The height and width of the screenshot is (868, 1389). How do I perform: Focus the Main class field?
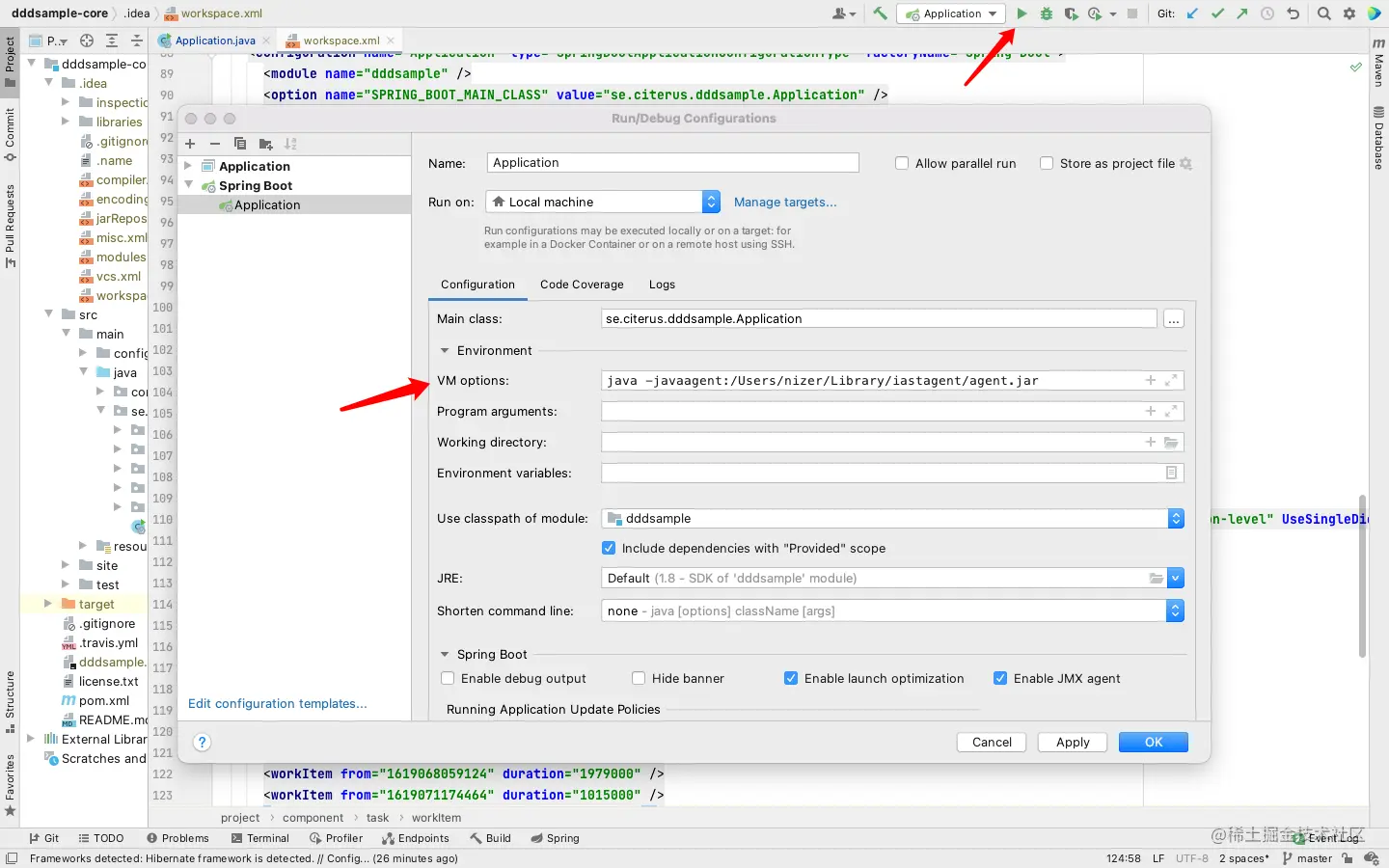(x=879, y=319)
